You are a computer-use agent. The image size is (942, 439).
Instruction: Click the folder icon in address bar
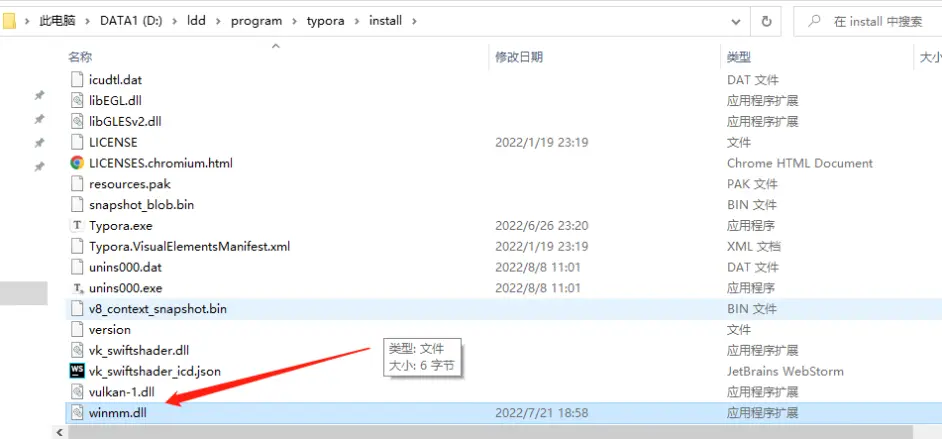[8, 21]
